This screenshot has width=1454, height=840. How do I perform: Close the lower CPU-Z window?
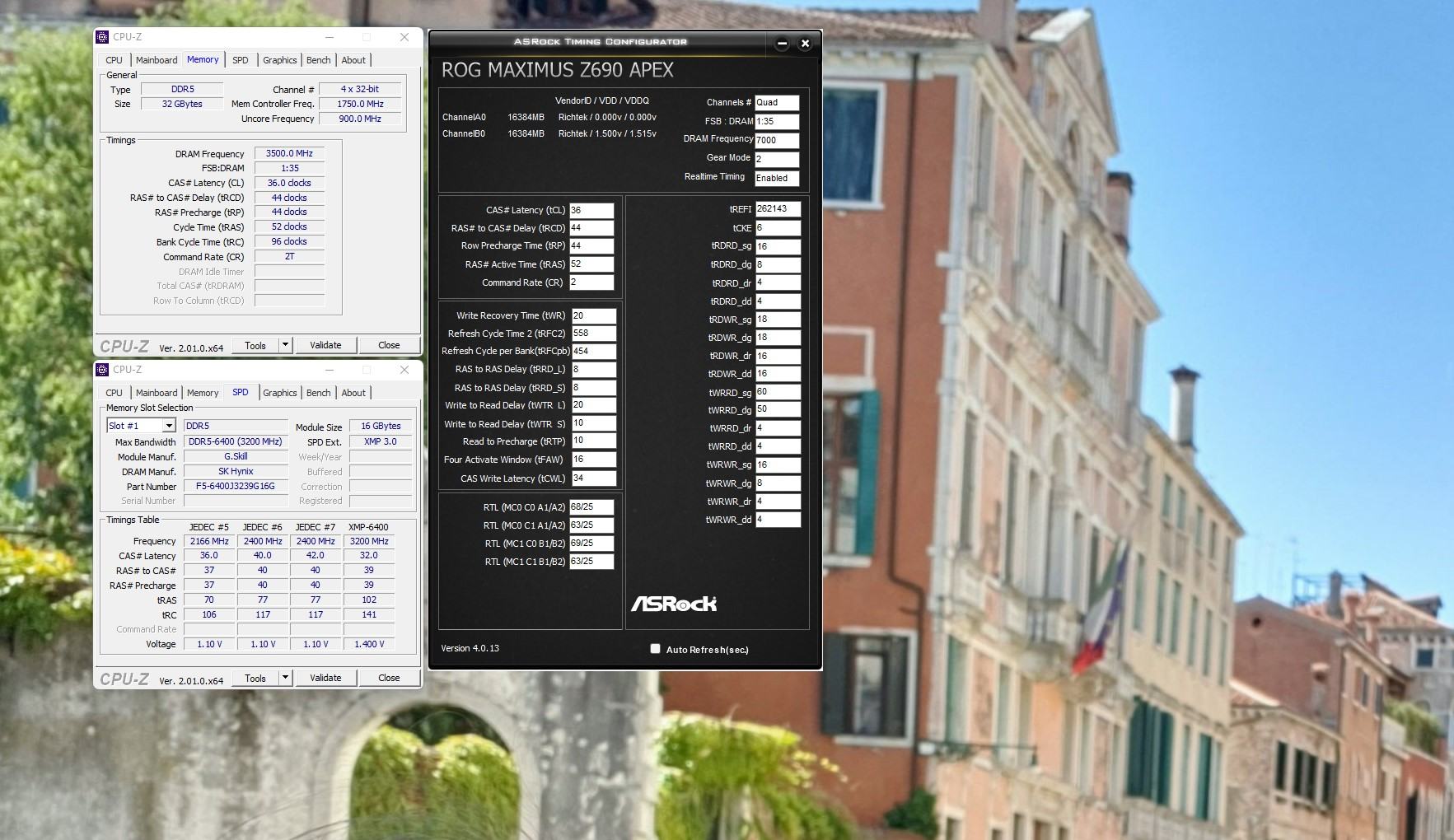[404, 370]
